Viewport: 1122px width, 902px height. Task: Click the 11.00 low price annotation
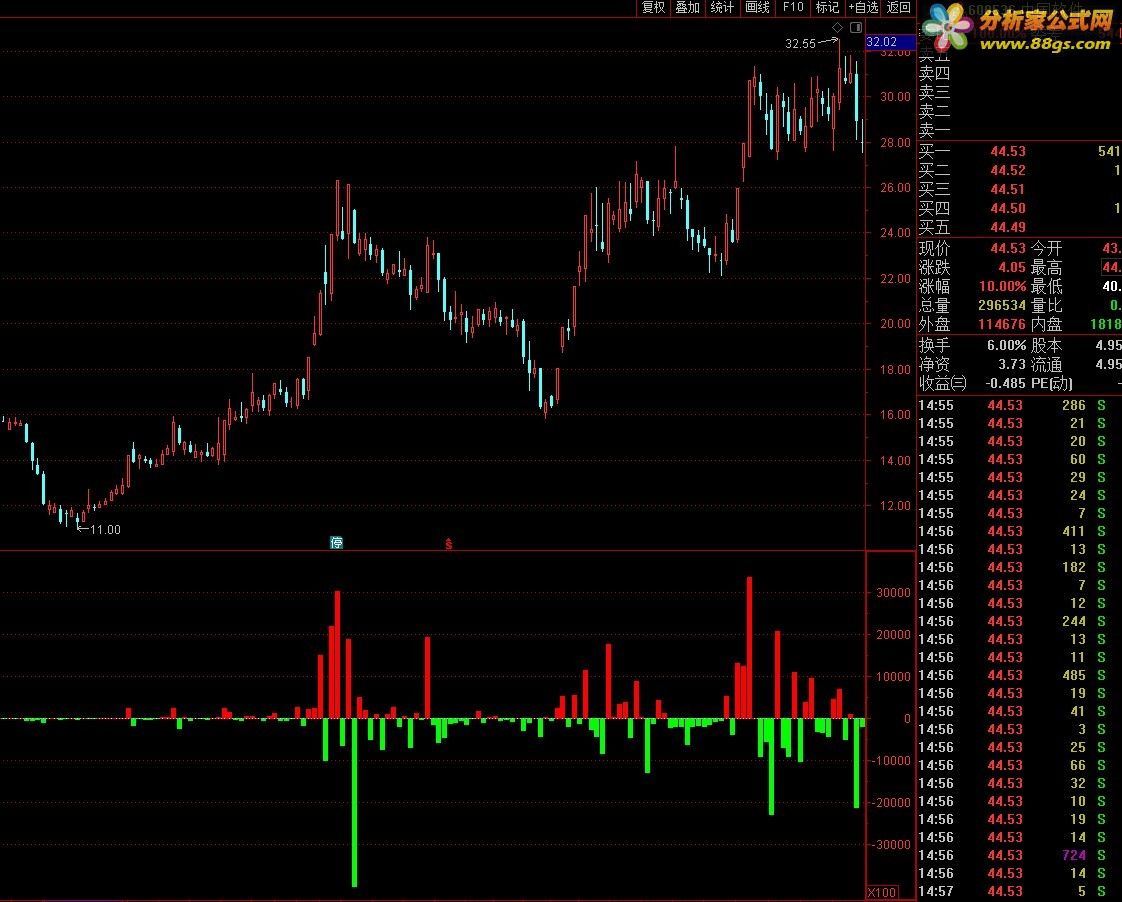(105, 529)
